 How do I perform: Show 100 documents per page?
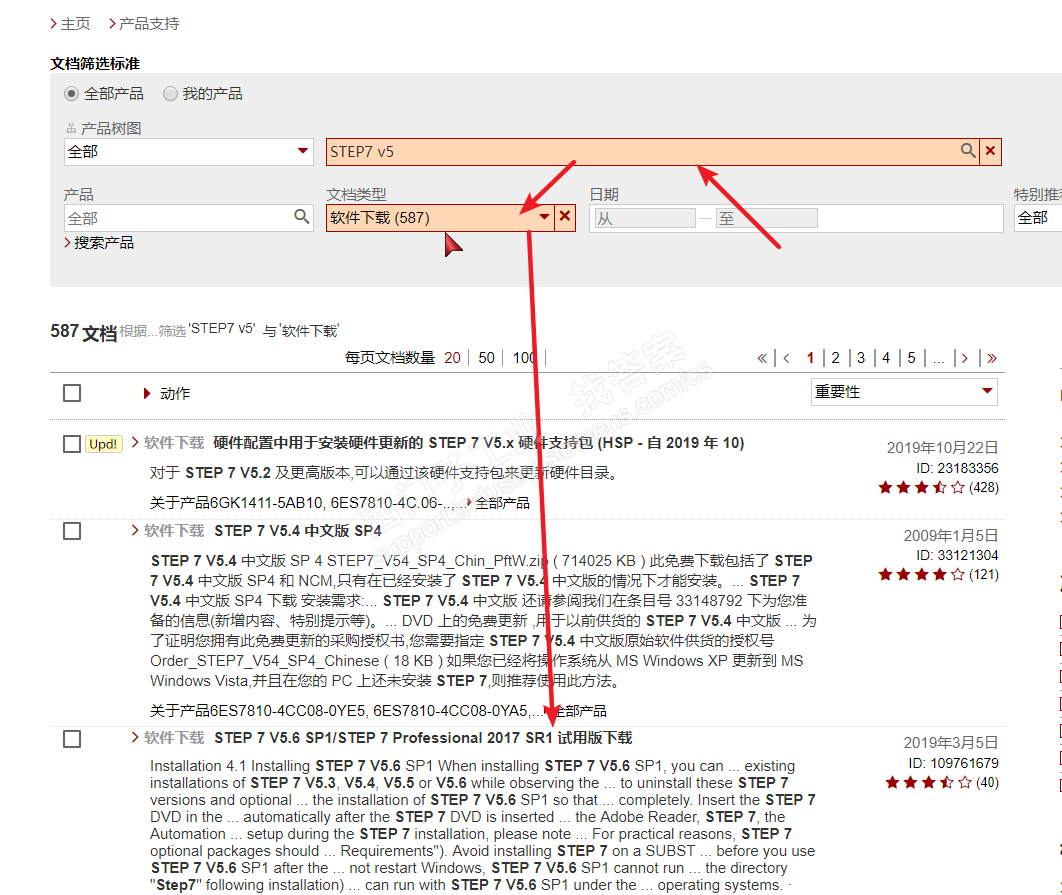524,358
